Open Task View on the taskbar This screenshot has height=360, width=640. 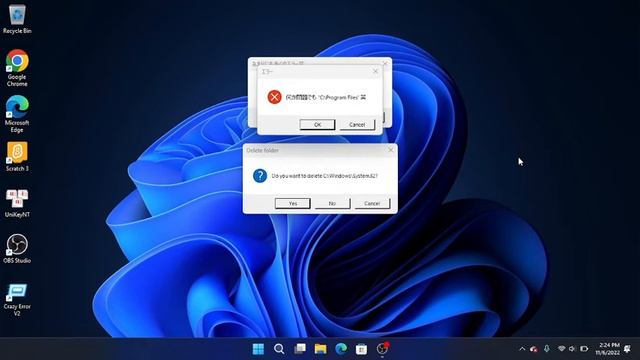click(x=300, y=349)
